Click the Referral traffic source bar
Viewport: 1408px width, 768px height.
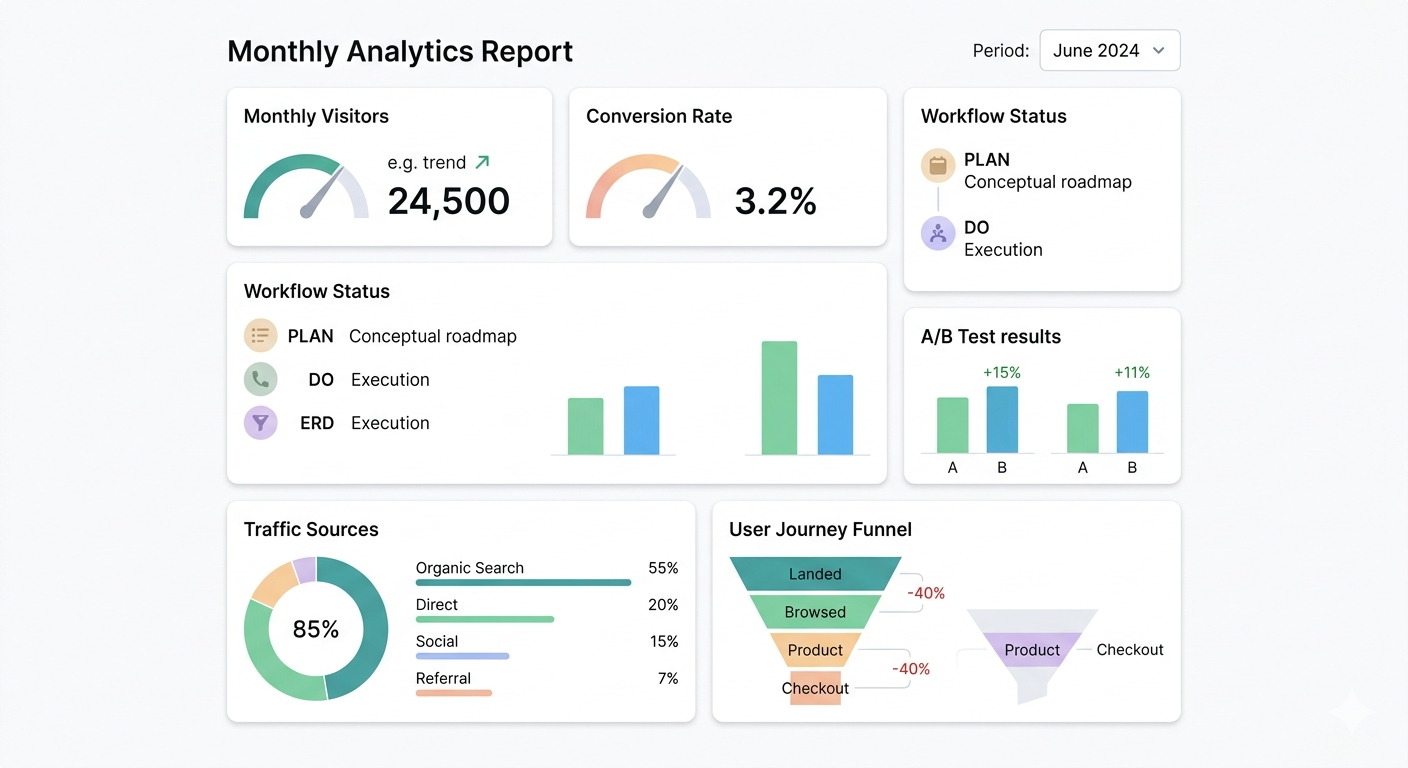point(453,692)
